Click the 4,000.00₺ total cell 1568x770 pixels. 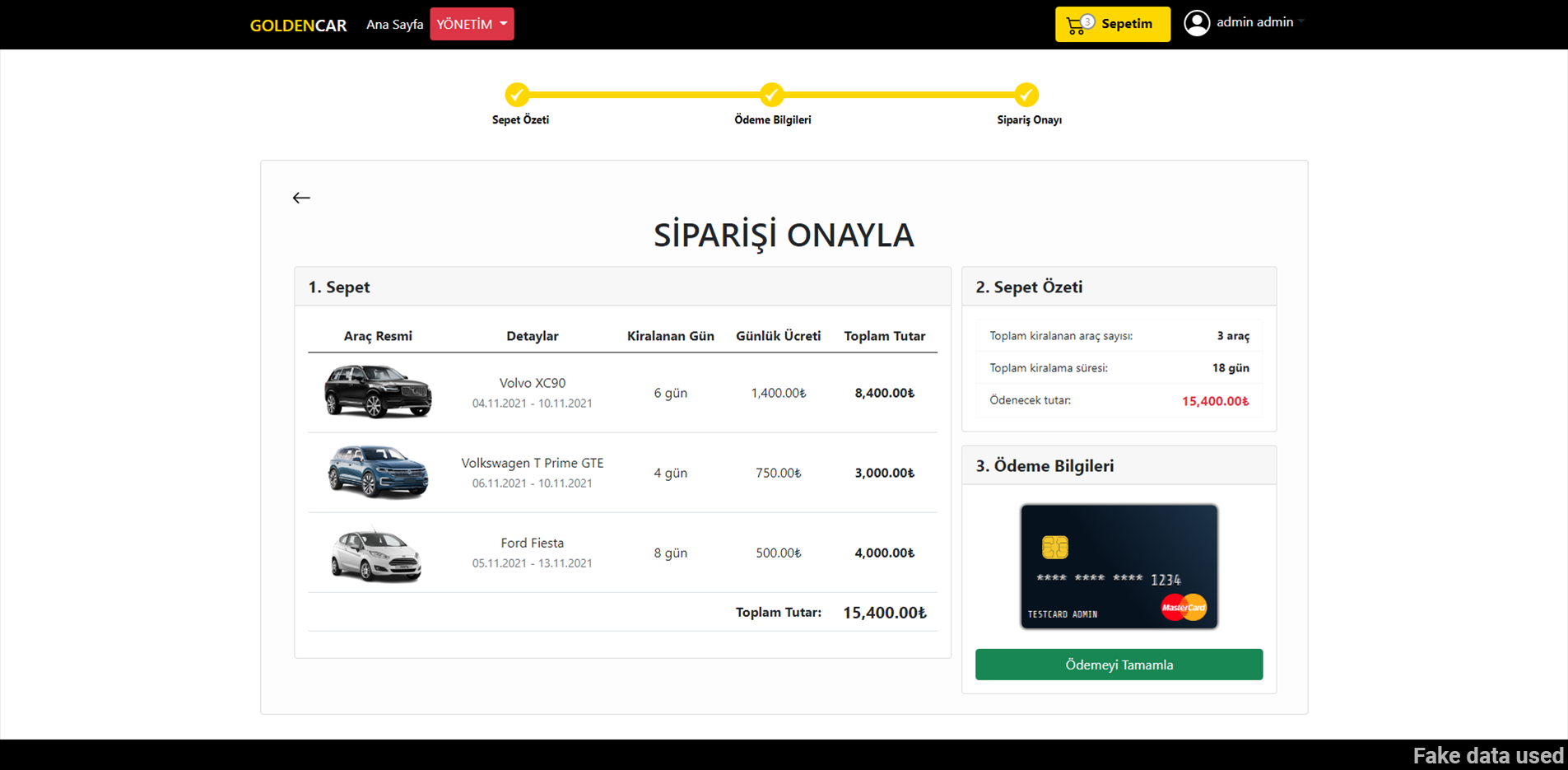[x=885, y=553]
